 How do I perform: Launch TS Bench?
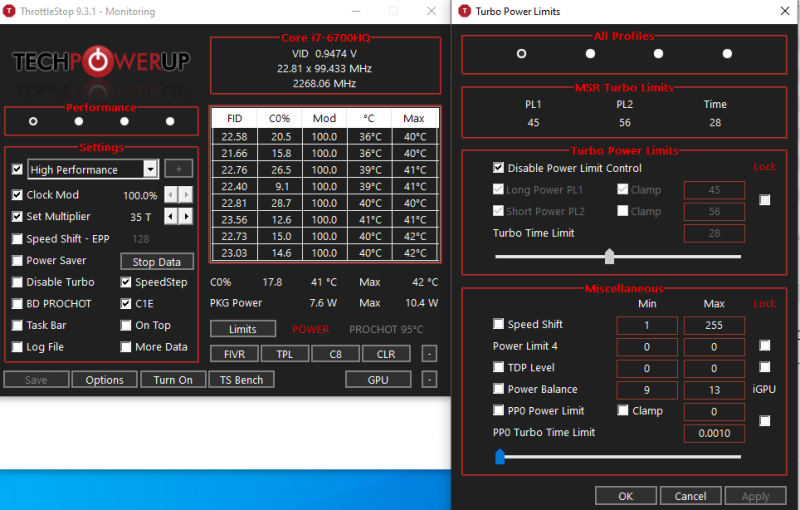point(241,379)
